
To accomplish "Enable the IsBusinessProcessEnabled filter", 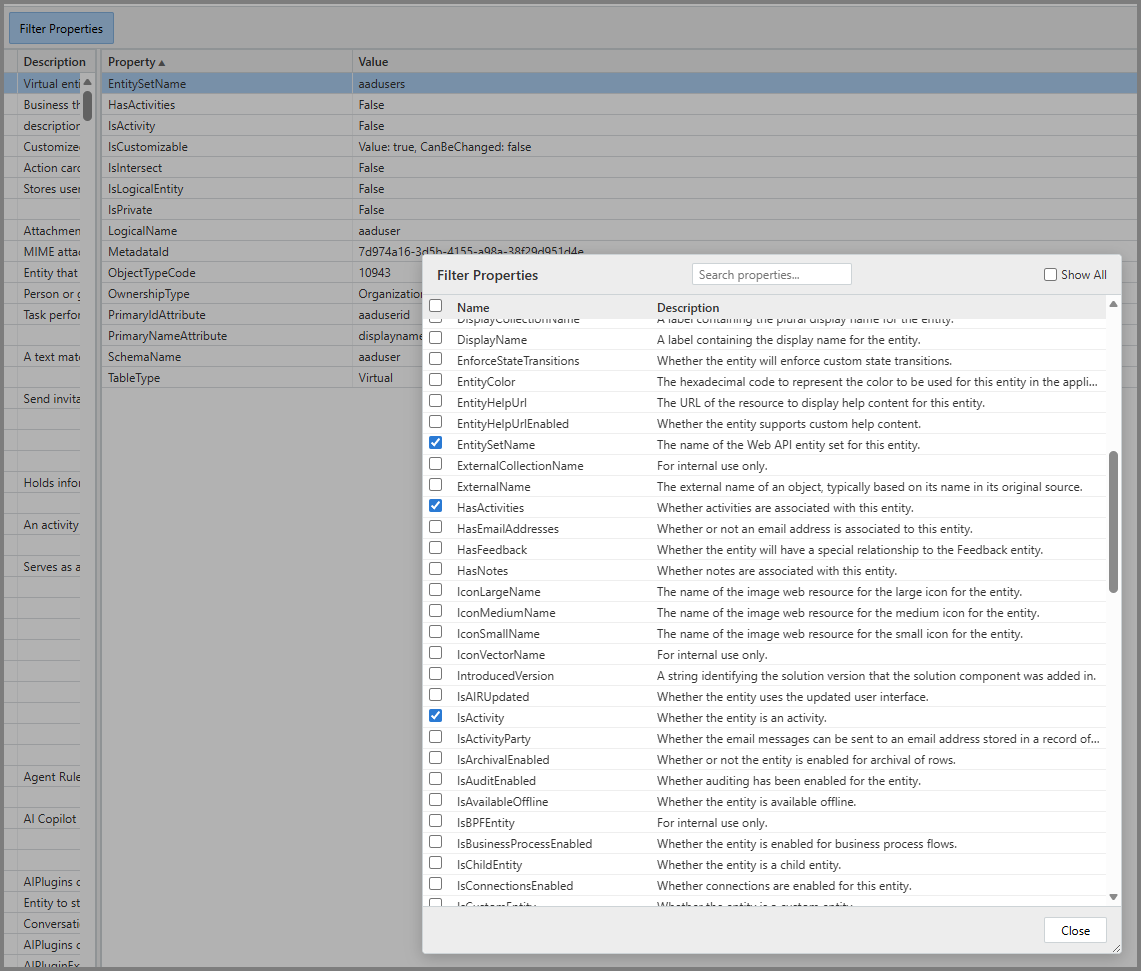I will click(x=435, y=841).
